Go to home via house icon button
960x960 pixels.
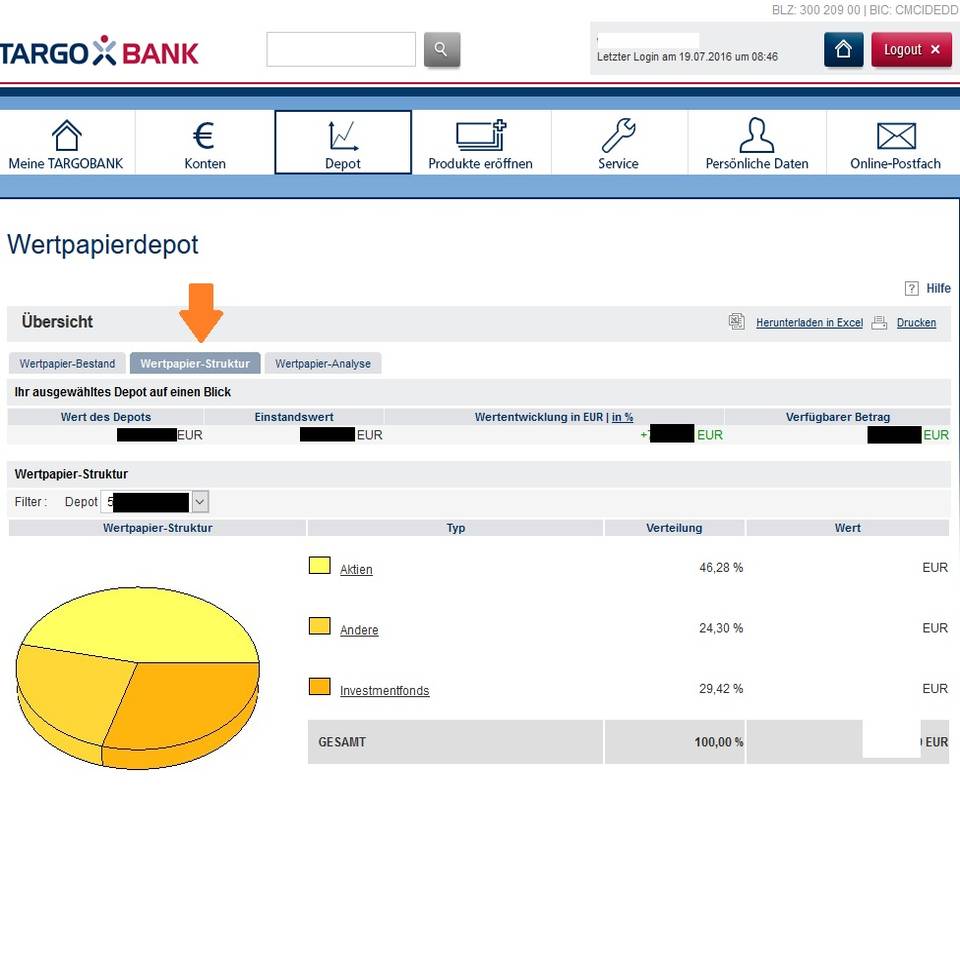843,49
